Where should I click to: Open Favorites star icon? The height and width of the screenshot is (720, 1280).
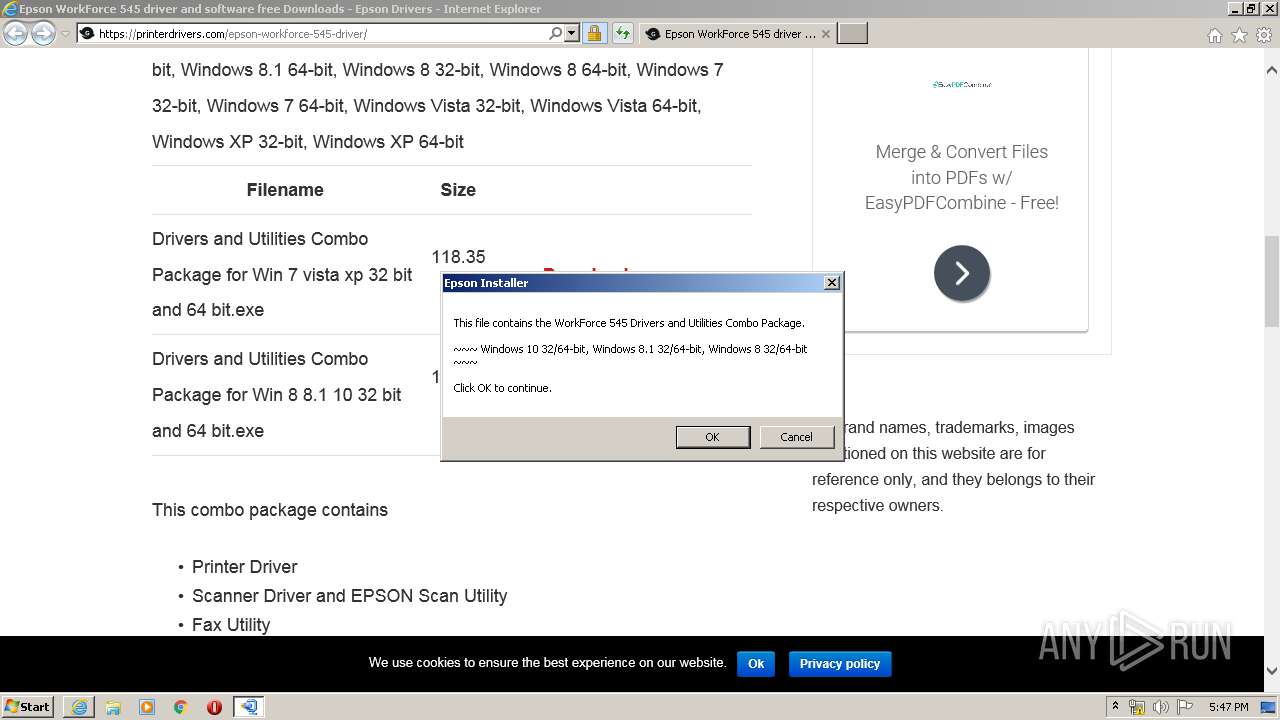(1239, 35)
